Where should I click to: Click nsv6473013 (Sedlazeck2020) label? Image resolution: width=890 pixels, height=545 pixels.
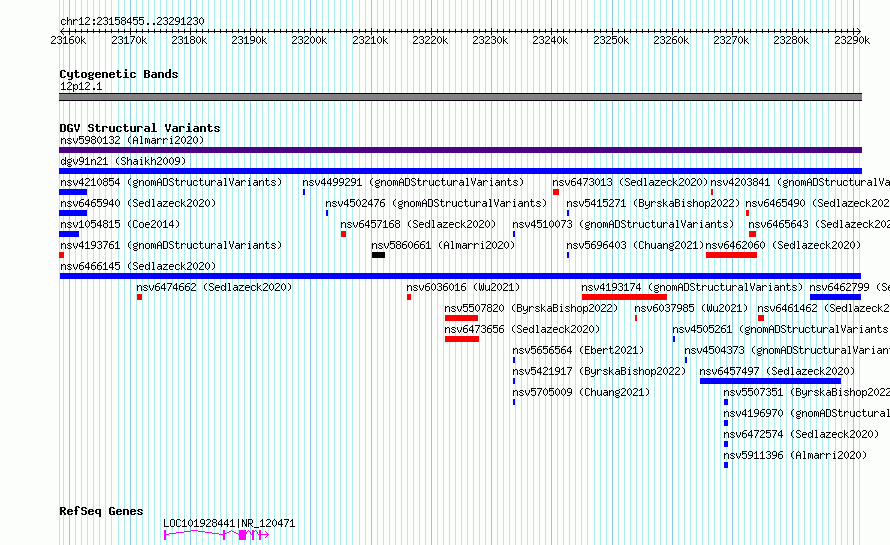click(630, 182)
